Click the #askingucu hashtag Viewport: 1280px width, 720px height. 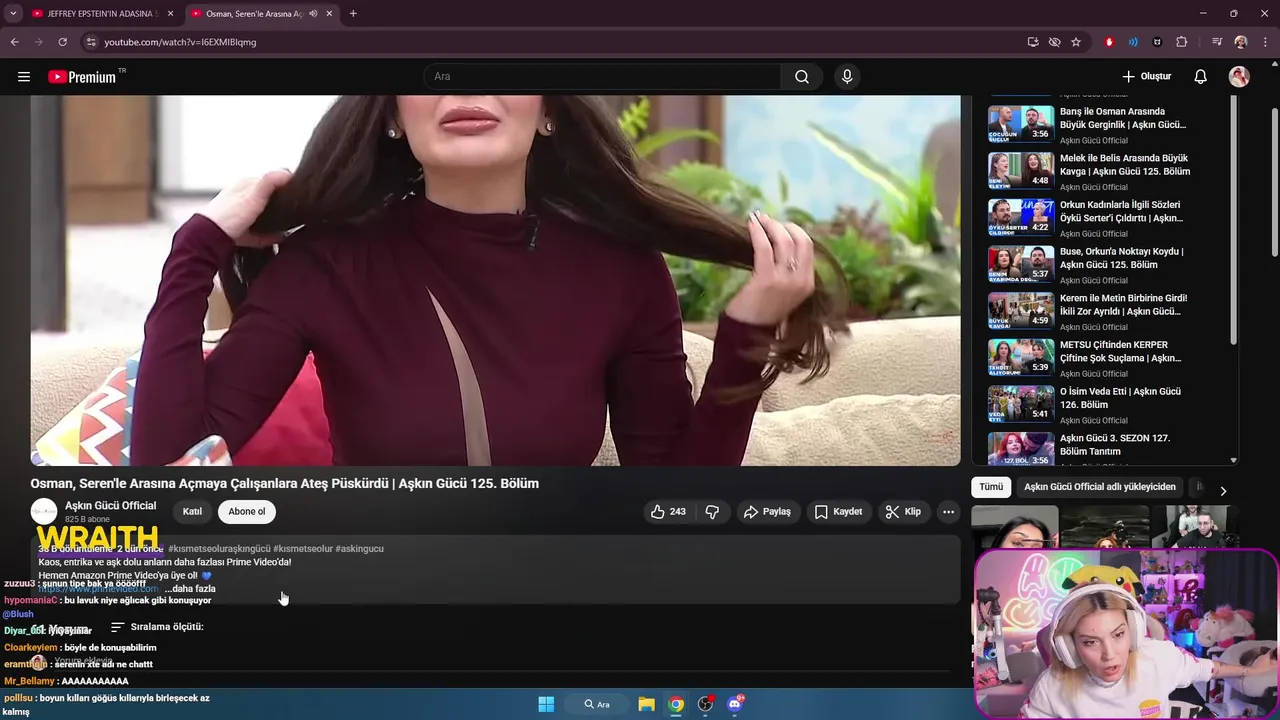[359, 549]
